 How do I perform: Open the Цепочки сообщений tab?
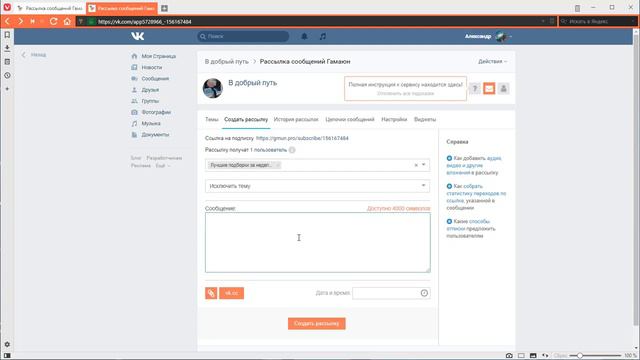pos(350,120)
